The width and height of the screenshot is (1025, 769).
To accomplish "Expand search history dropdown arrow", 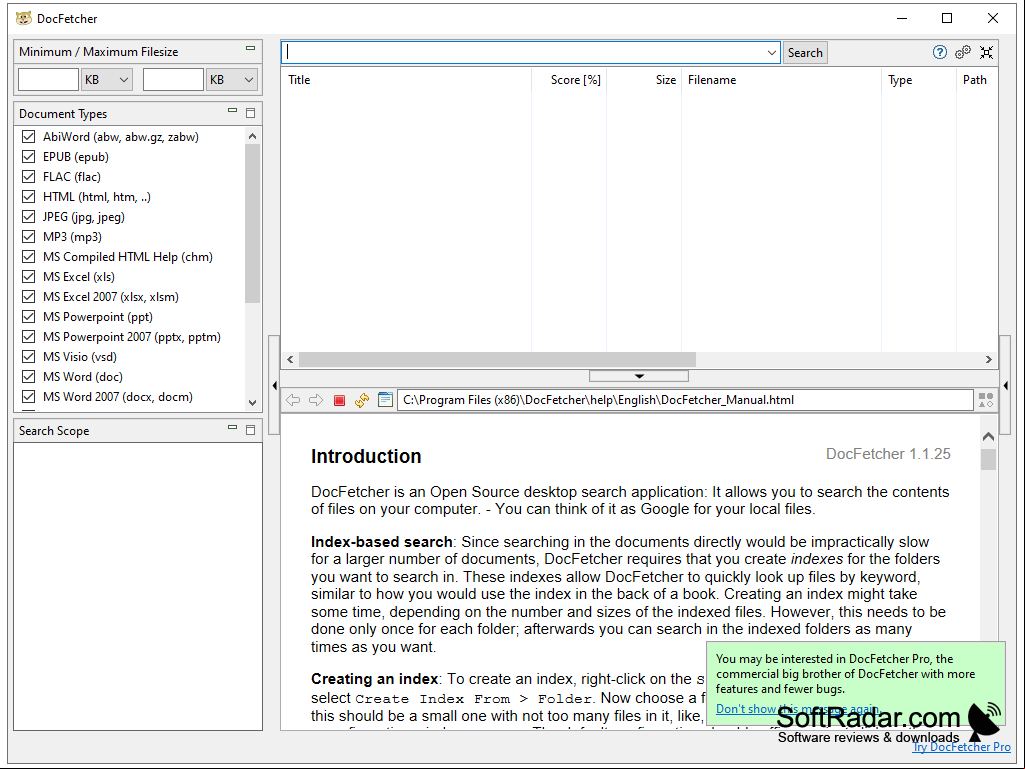I will pyautogui.click(x=771, y=53).
